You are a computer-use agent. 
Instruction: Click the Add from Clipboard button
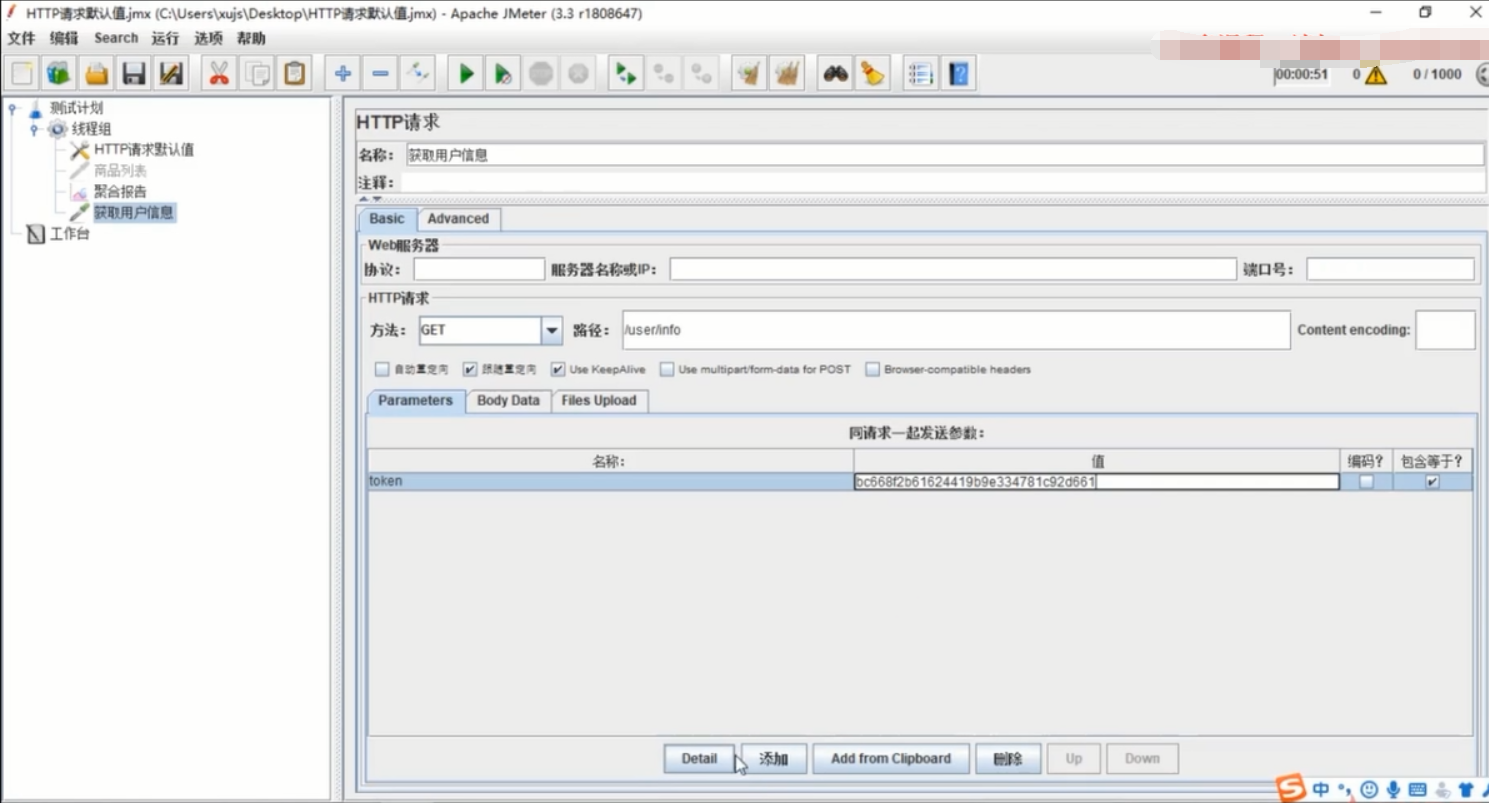[x=891, y=758]
